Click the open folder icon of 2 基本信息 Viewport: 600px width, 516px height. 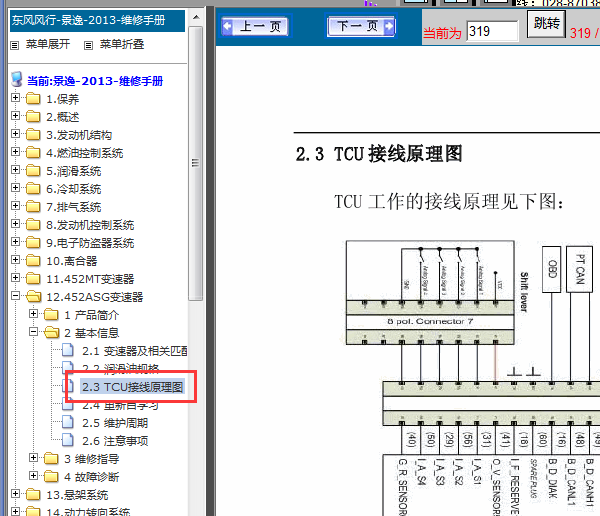point(52,333)
